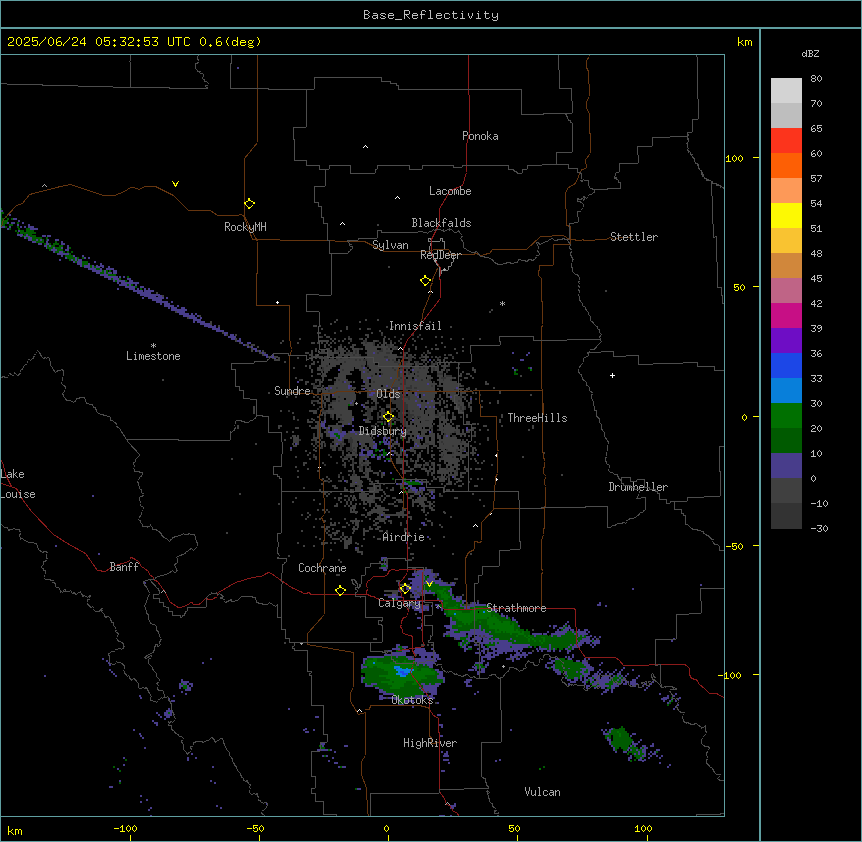The width and height of the screenshot is (862, 842).
Task: Click the asterisk marker above Limestone
Action: (x=153, y=346)
